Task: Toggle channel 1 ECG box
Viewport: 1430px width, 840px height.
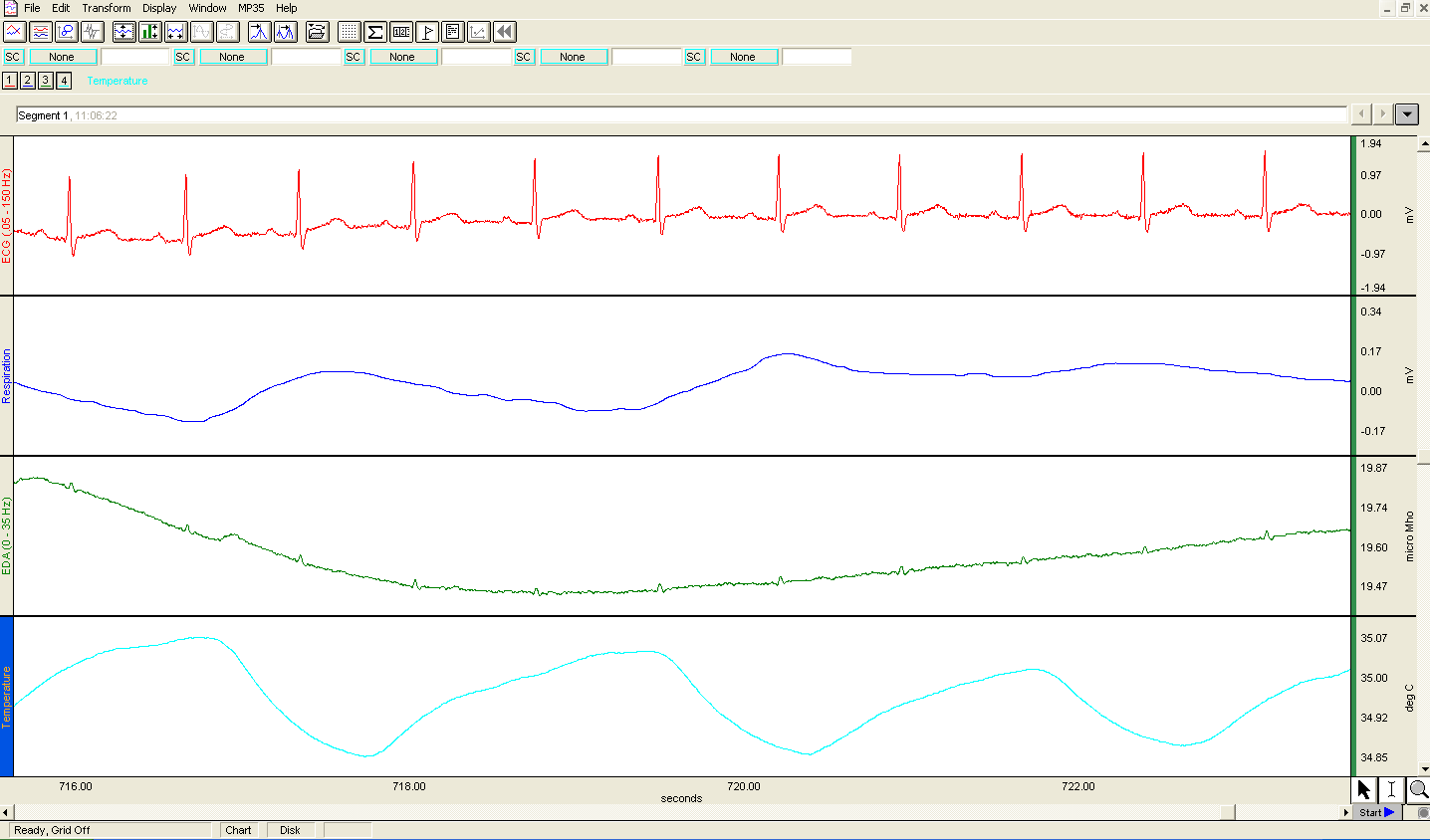Action: [x=10, y=81]
